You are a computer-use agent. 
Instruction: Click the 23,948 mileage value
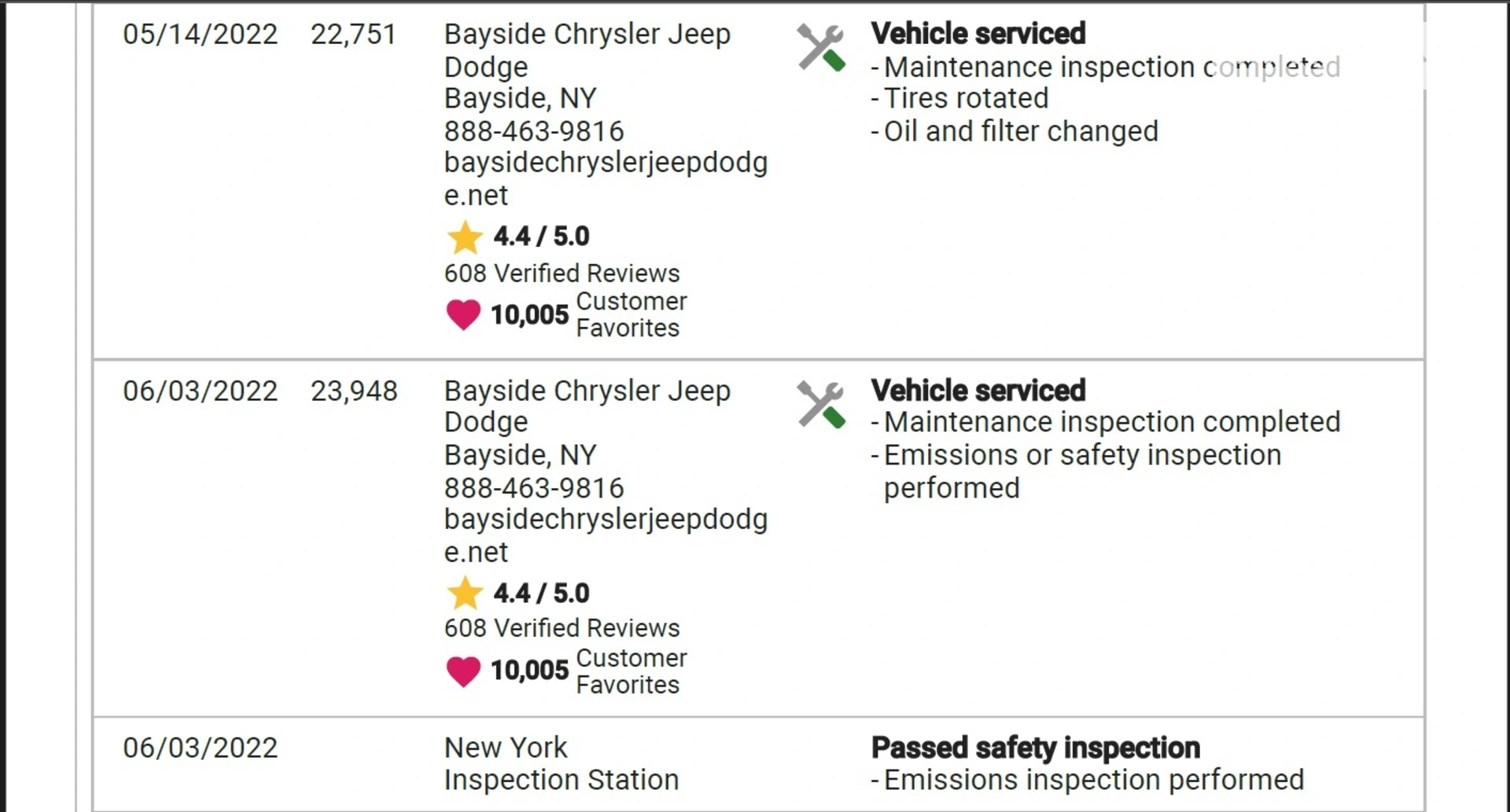click(x=354, y=391)
